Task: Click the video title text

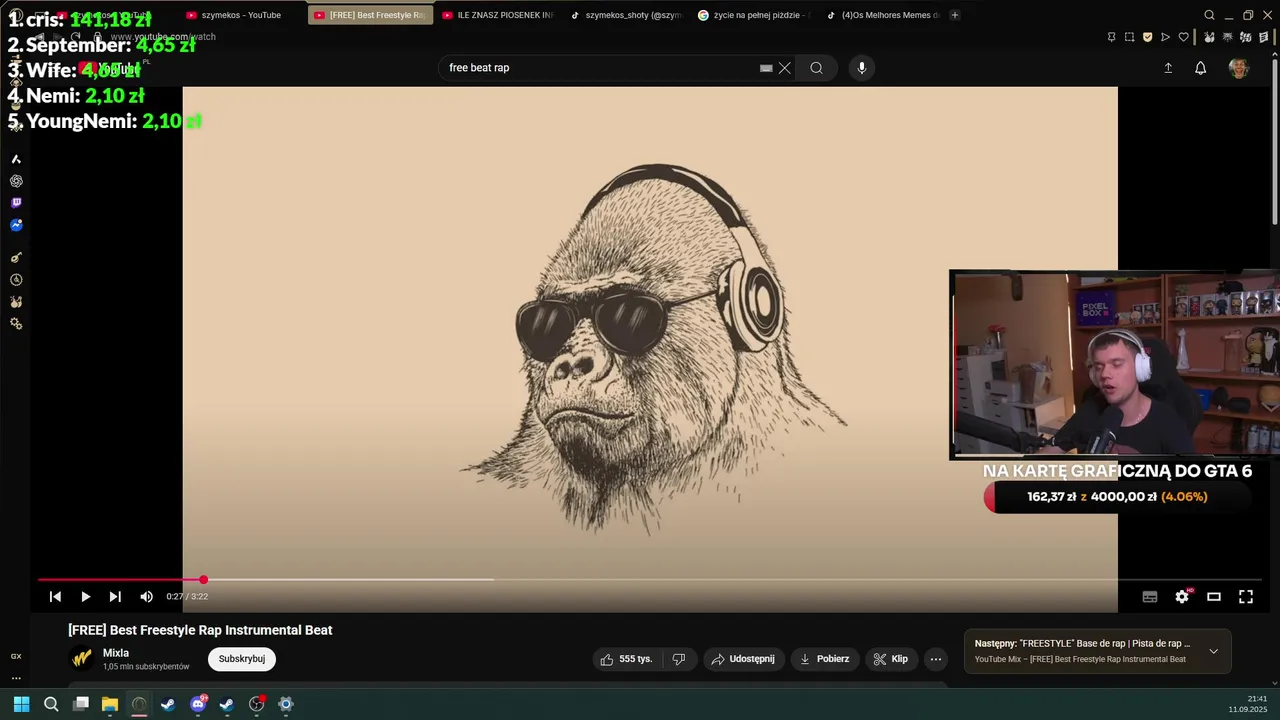Action: [200, 630]
